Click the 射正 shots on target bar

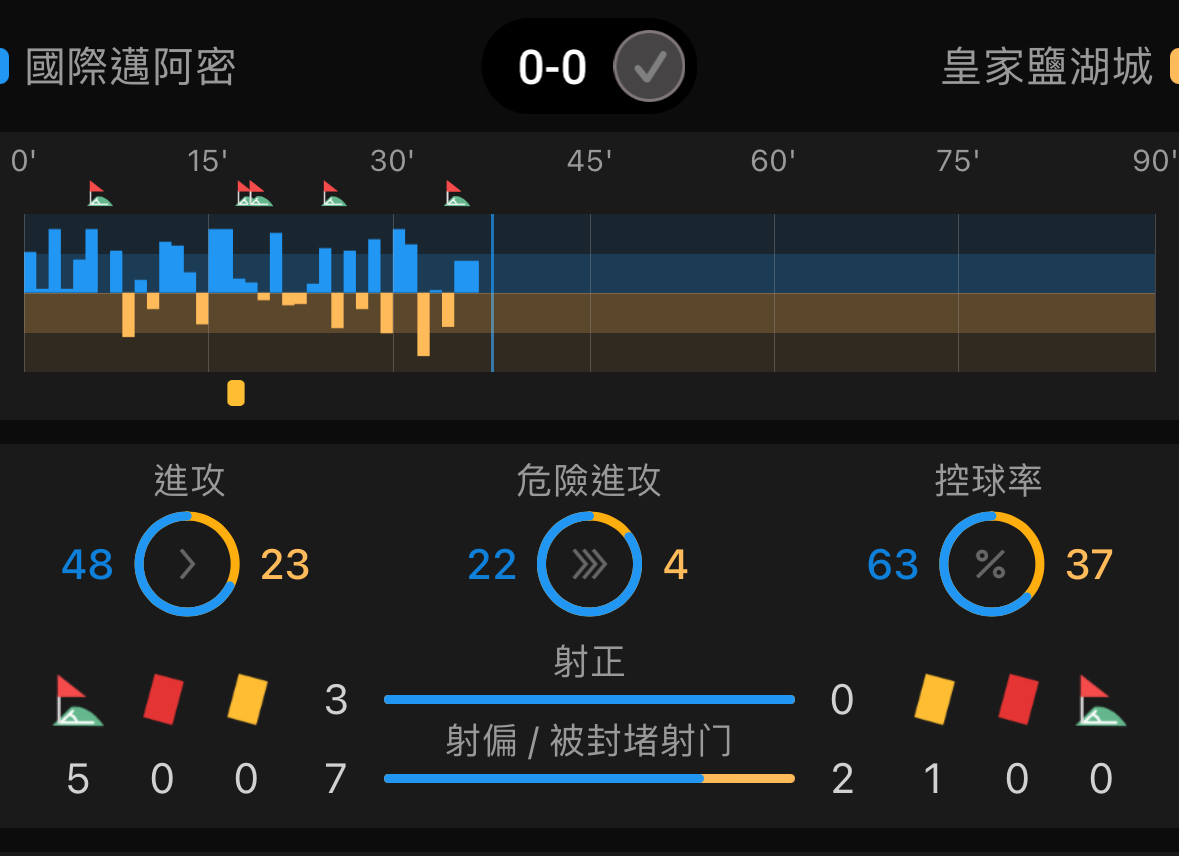tap(590, 700)
